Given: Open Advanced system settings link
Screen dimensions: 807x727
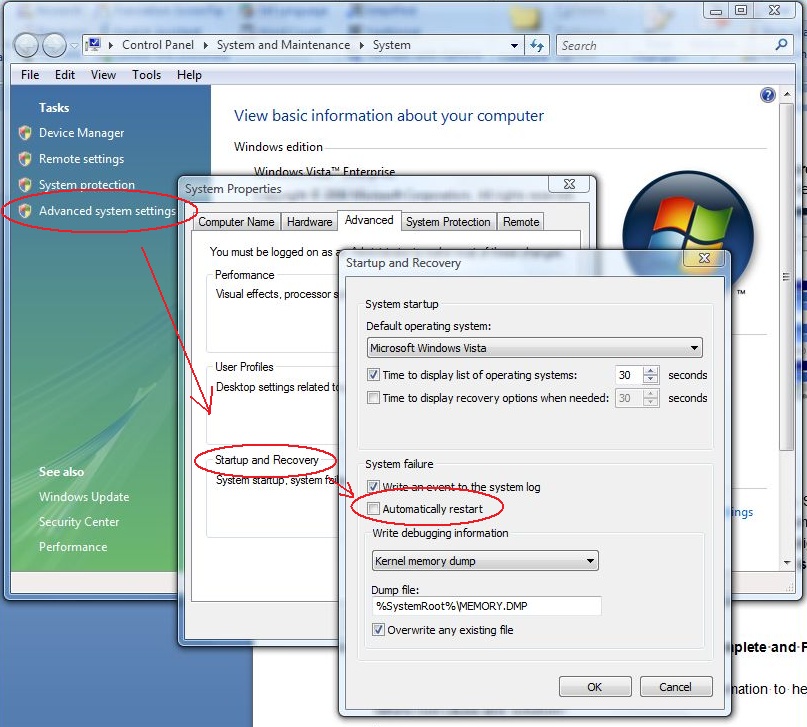Looking at the screenshot, I should pos(107,210).
